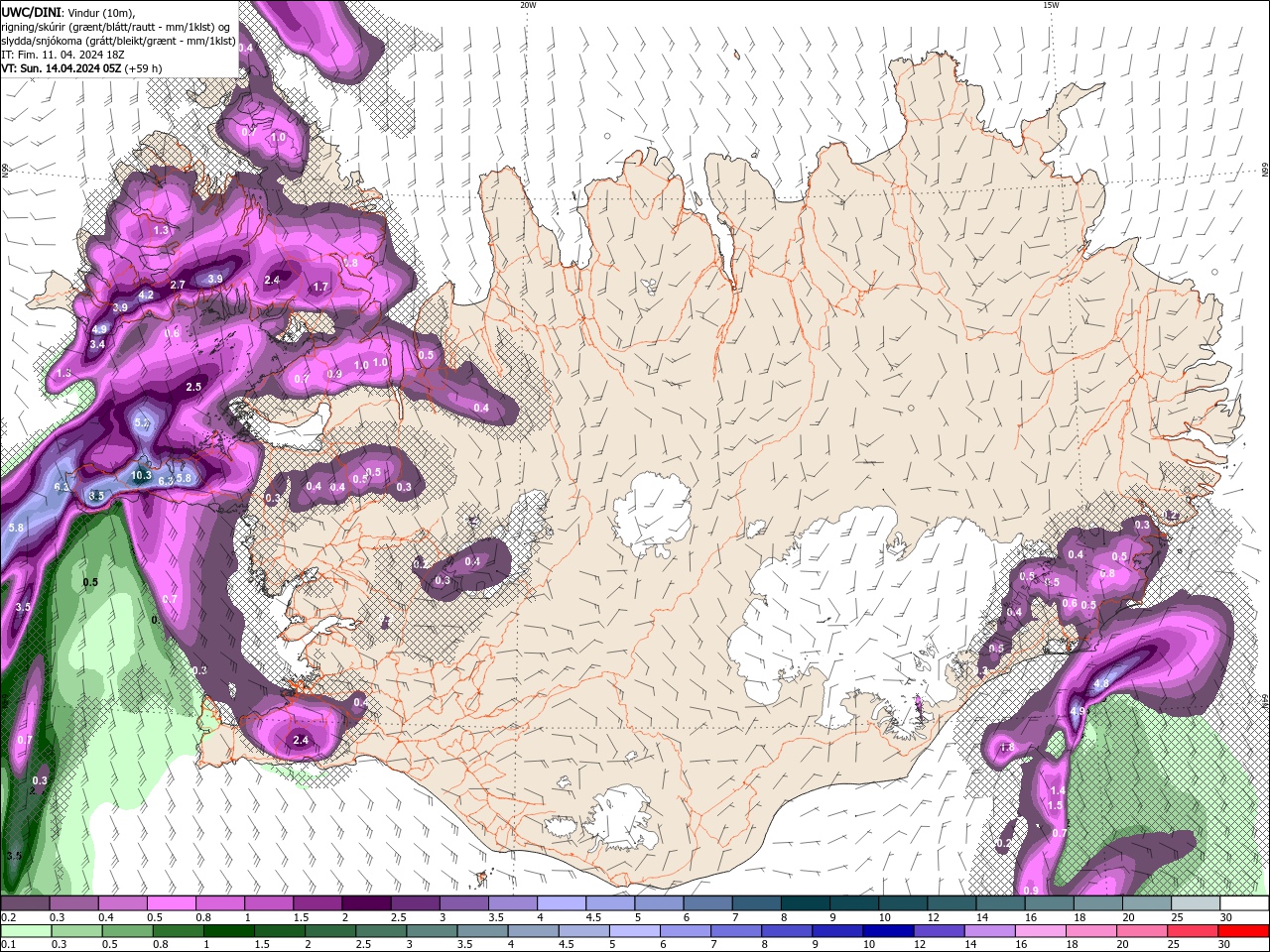
Task: Click the UWC/DINI title text
Action: click(x=33, y=12)
